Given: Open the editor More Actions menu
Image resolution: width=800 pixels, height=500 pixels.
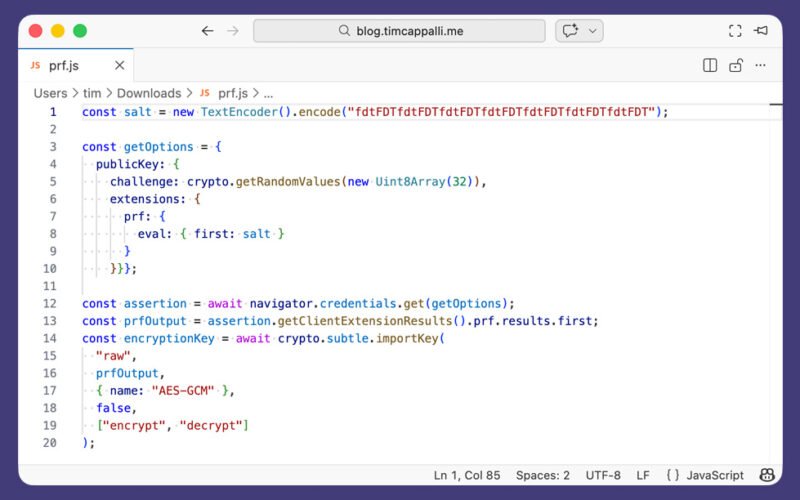Looking at the screenshot, I should point(762,66).
